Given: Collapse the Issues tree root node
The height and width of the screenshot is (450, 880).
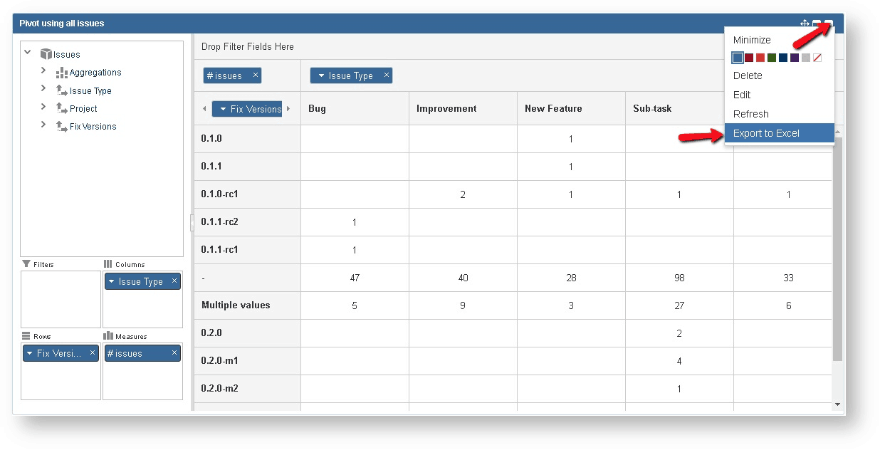Looking at the screenshot, I should pyautogui.click(x=27, y=53).
